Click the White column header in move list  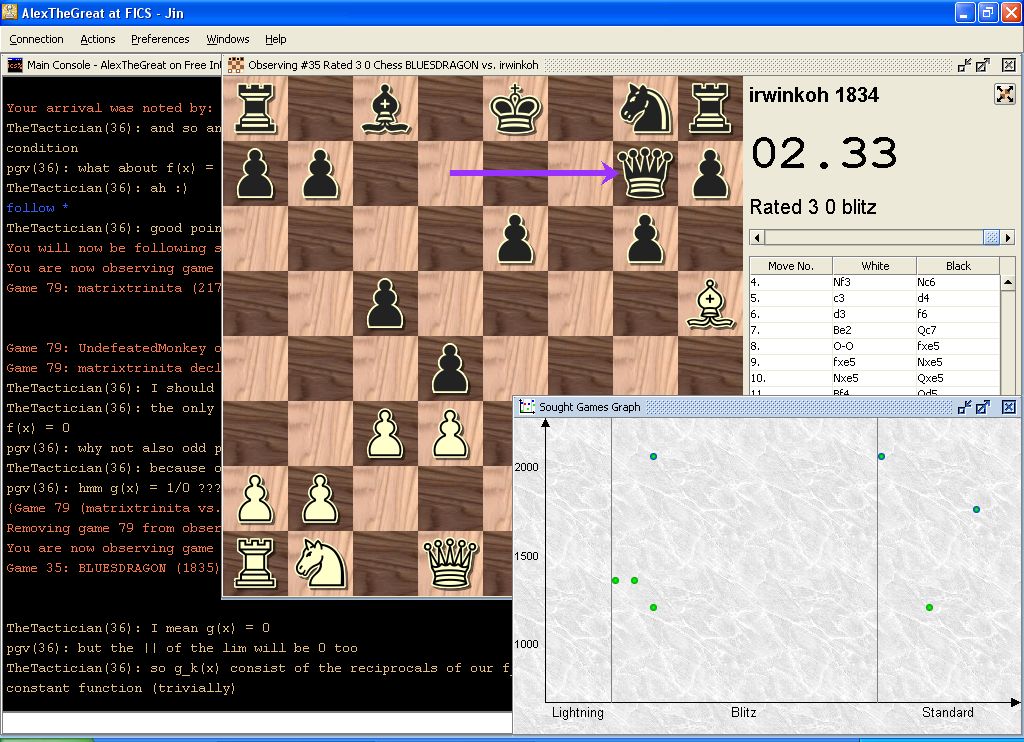(x=874, y=266)
